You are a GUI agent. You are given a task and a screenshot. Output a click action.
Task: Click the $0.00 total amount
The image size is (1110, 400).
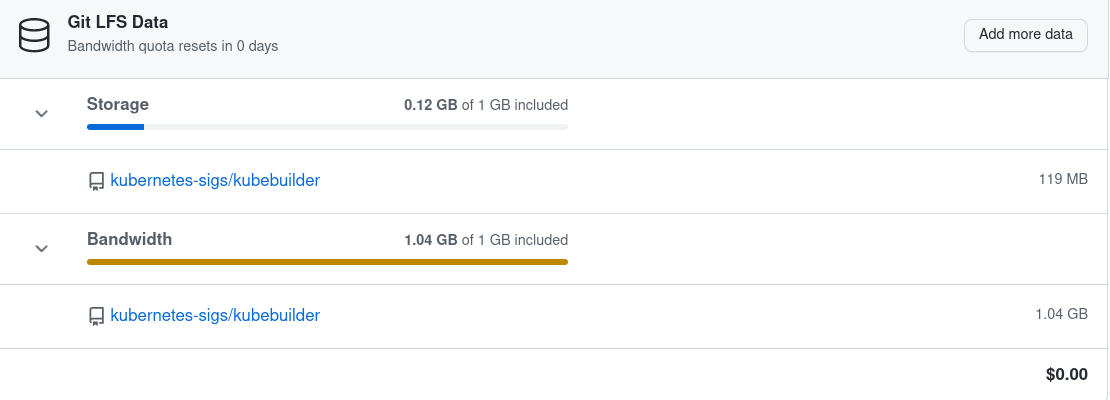click(1066, 375)
